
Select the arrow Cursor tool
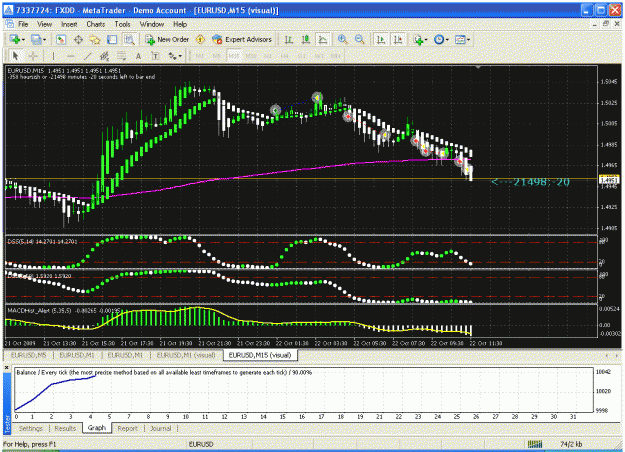pyautogui.click(x=16, y=56)
